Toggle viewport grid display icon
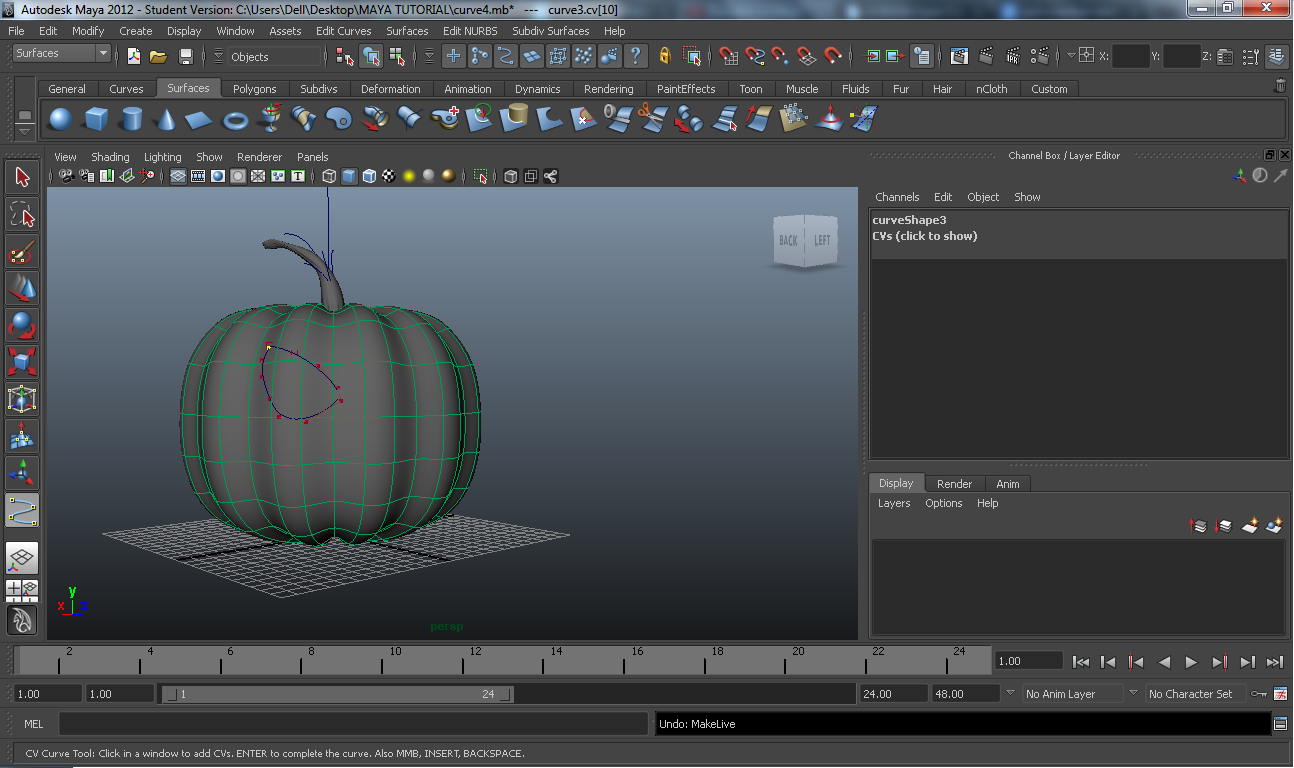This screenshot has height=768, width=1294. pyautogui.click(x=178, y=176)
